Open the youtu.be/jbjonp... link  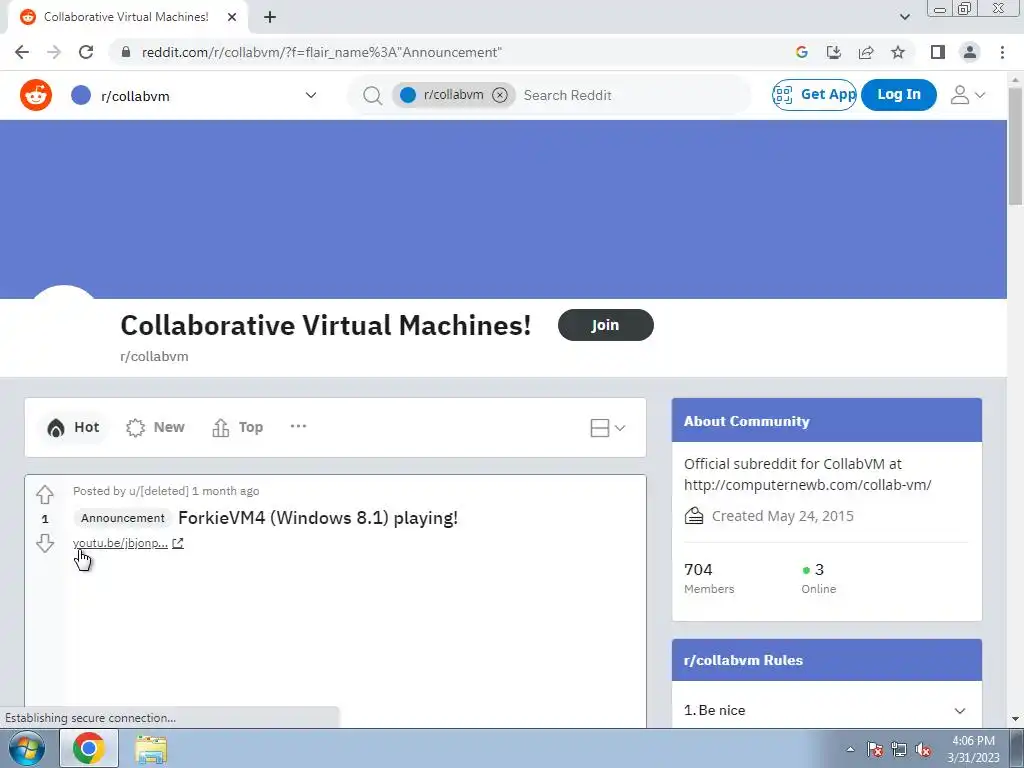pyautogui.click(x=120, y=543)
